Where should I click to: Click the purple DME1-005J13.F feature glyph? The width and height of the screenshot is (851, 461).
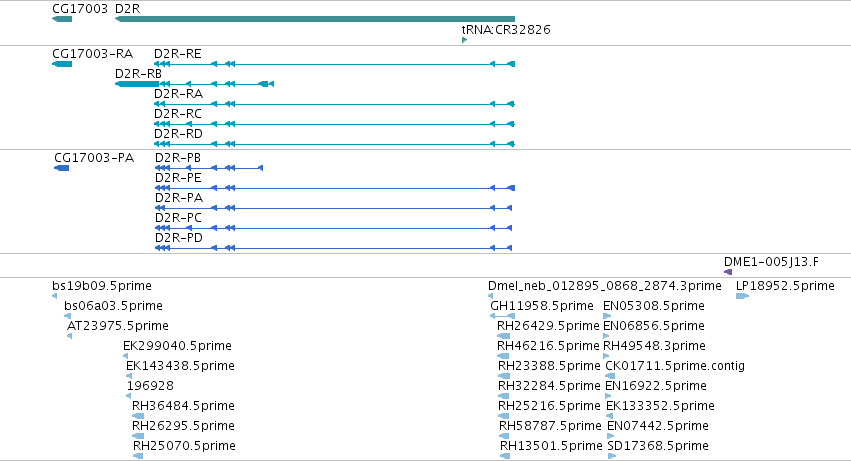728,272
